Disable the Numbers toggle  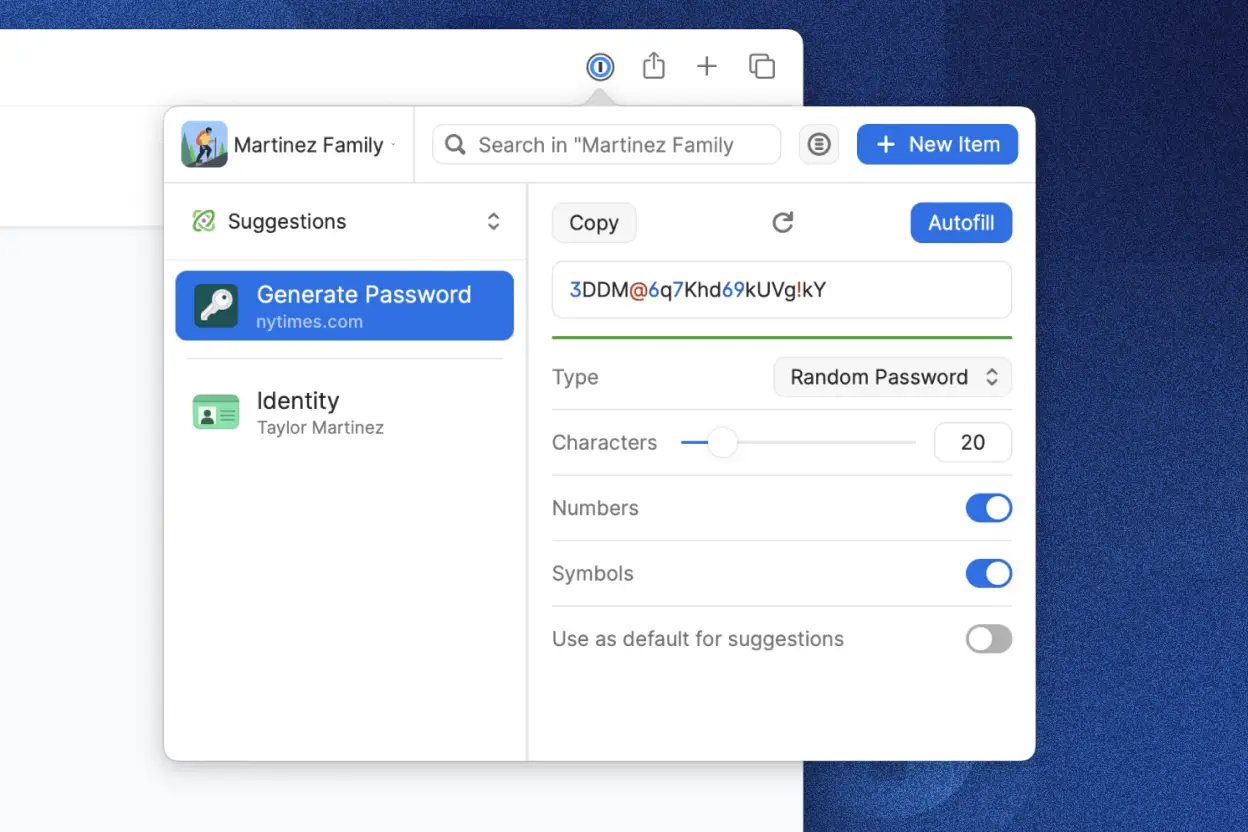(x=989, y=508)
